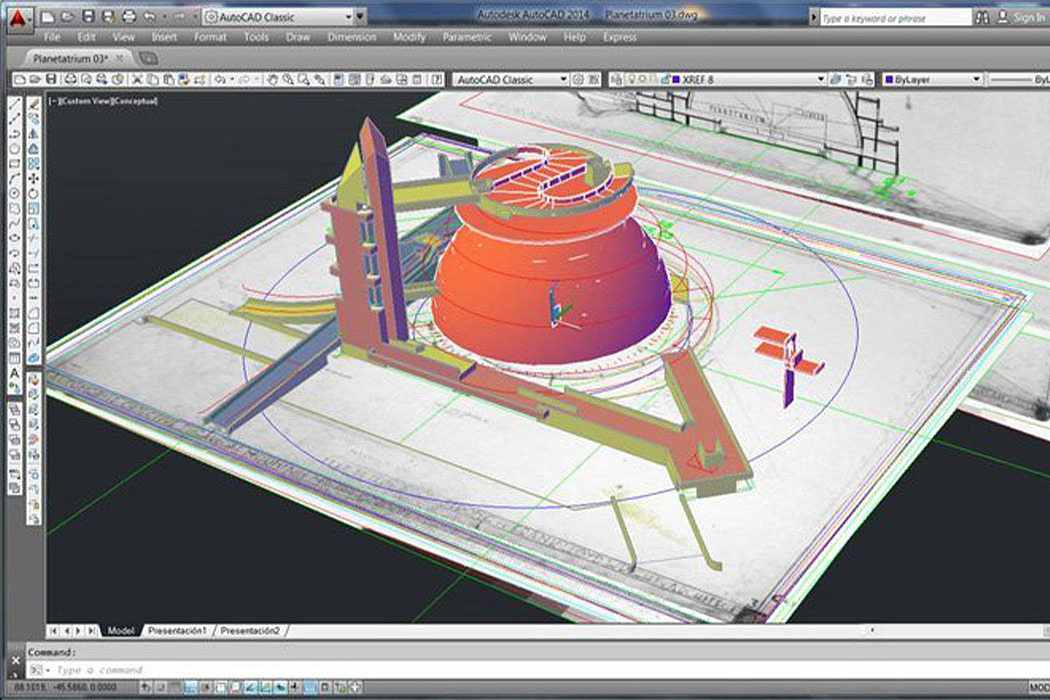This screenshot has height=700, width=1050.
Task: Switch to the Presentación1 layout tab
Action: point(177,631)
